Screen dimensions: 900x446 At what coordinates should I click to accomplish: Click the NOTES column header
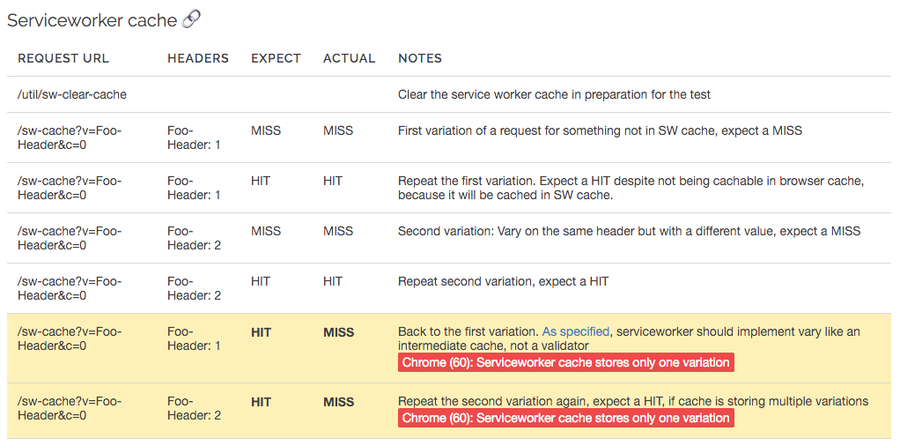(420, 59)
